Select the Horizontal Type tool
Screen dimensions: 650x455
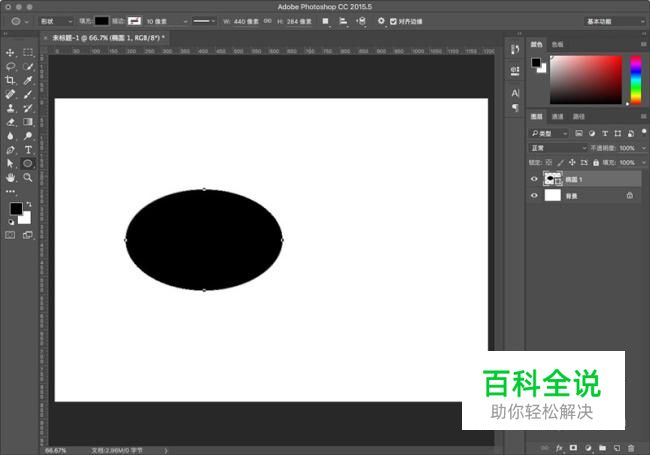(x=28, y=150)
